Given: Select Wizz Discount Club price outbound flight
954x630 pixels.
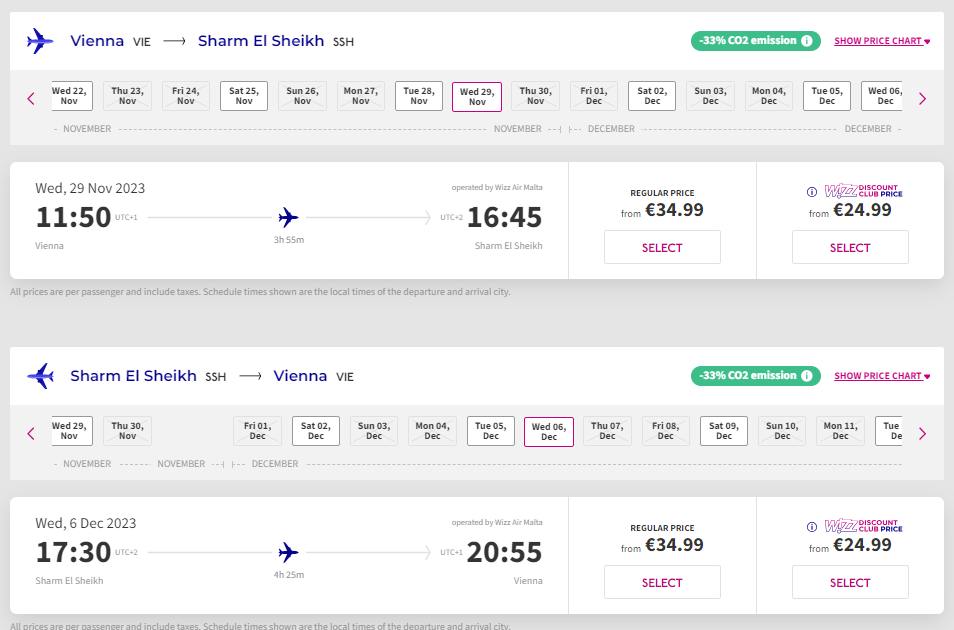Looking at the screenshot, I should tap(850, 247).
